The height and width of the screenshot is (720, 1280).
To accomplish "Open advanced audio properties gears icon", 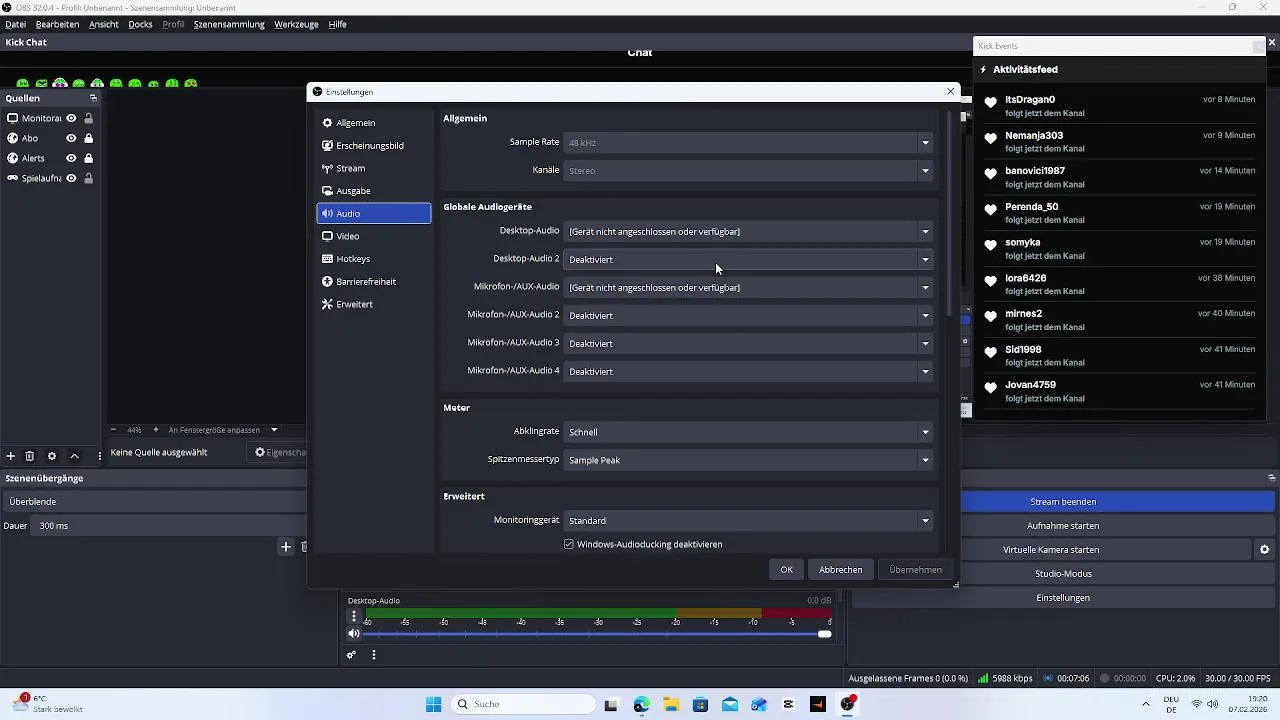I will [352, 655].
